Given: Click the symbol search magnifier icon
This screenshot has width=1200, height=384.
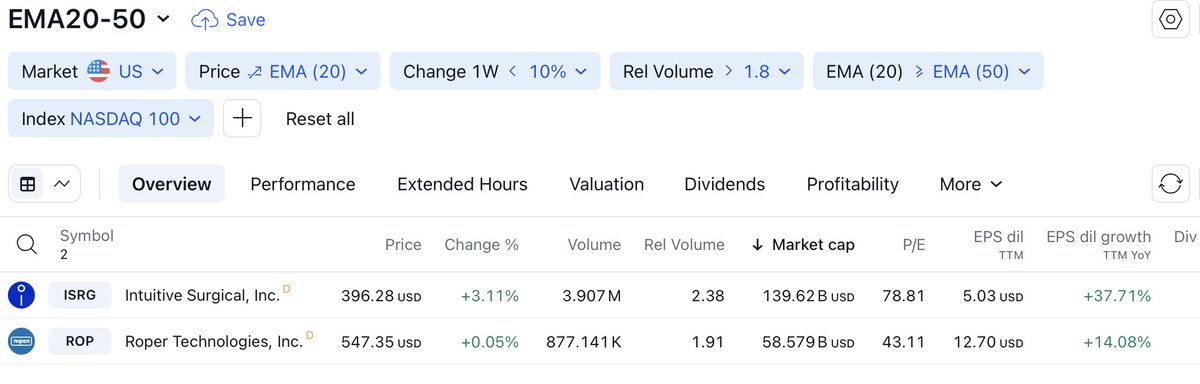Looking at the screenshot, I should pyautogui.click(x=27, y=244).
